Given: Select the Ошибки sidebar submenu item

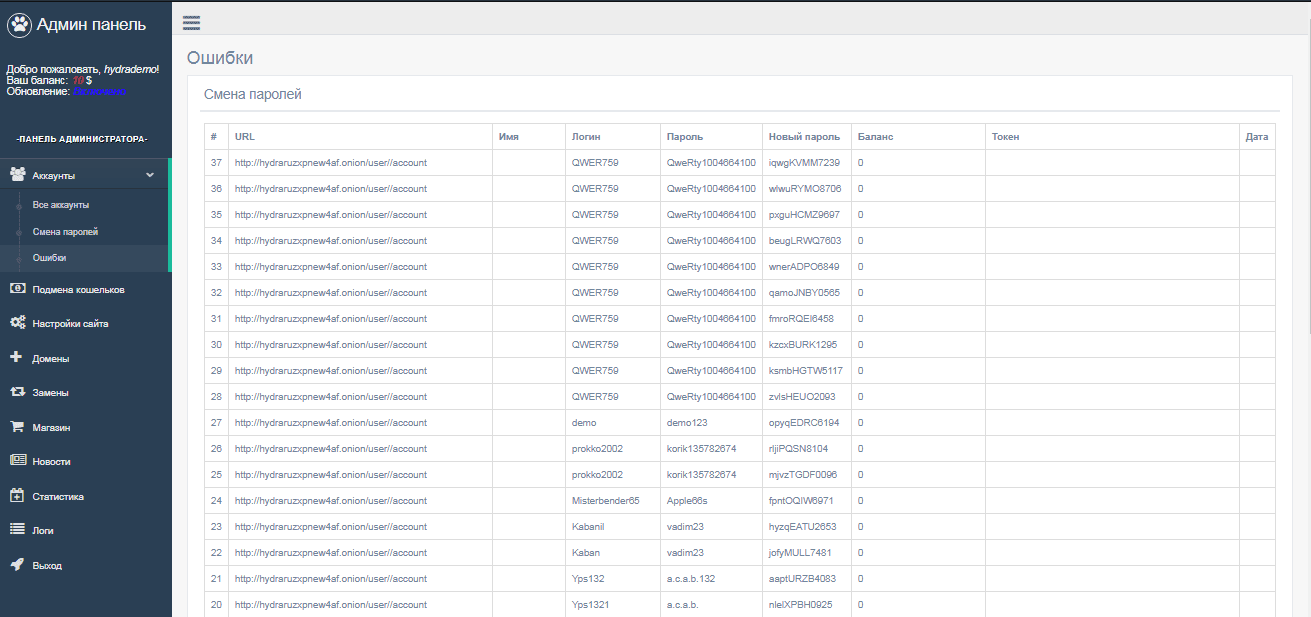Looking at the screenshot, I should tap(49, 258).
